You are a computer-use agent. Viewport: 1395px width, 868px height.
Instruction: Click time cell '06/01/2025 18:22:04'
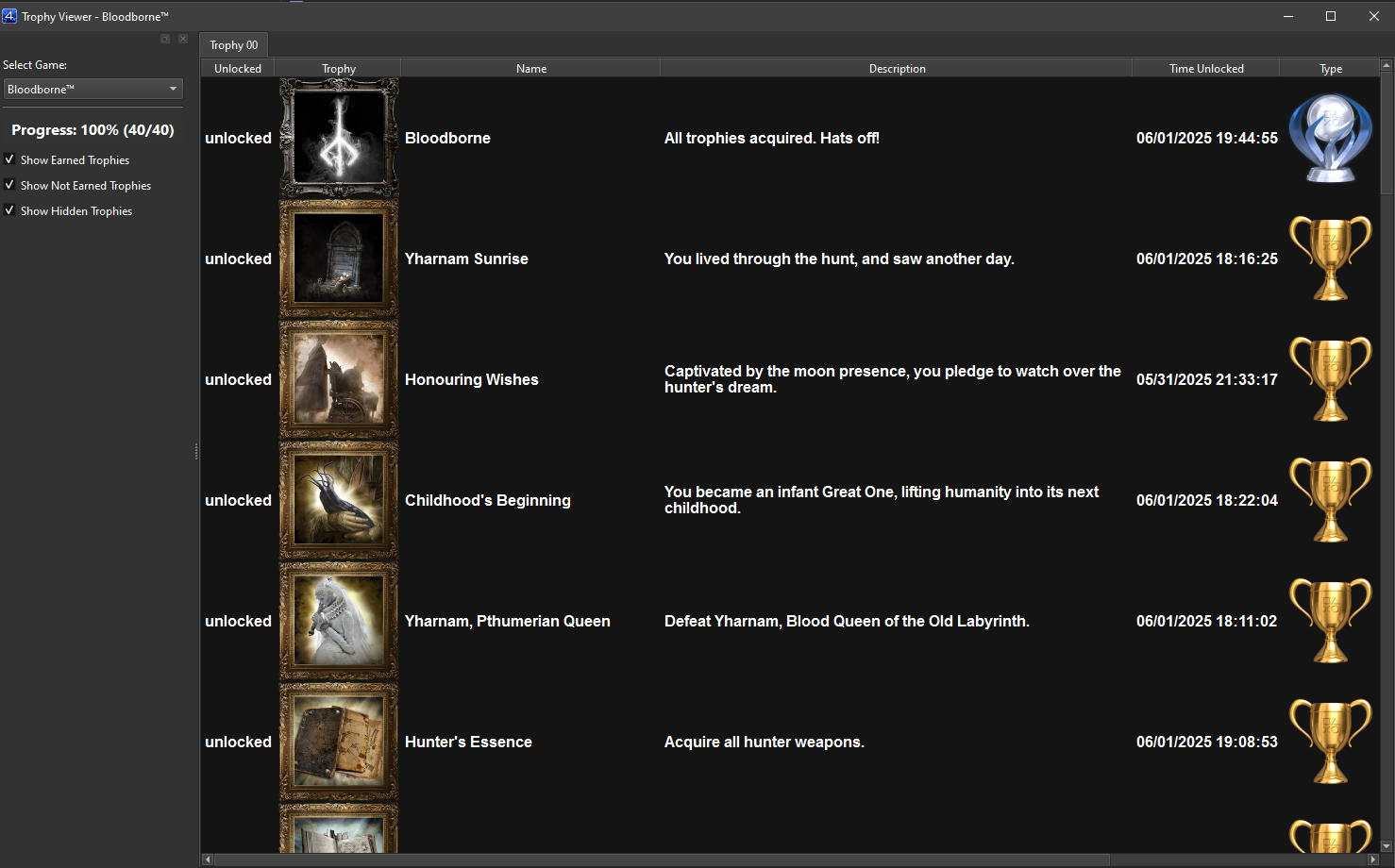coord(1207,500)
